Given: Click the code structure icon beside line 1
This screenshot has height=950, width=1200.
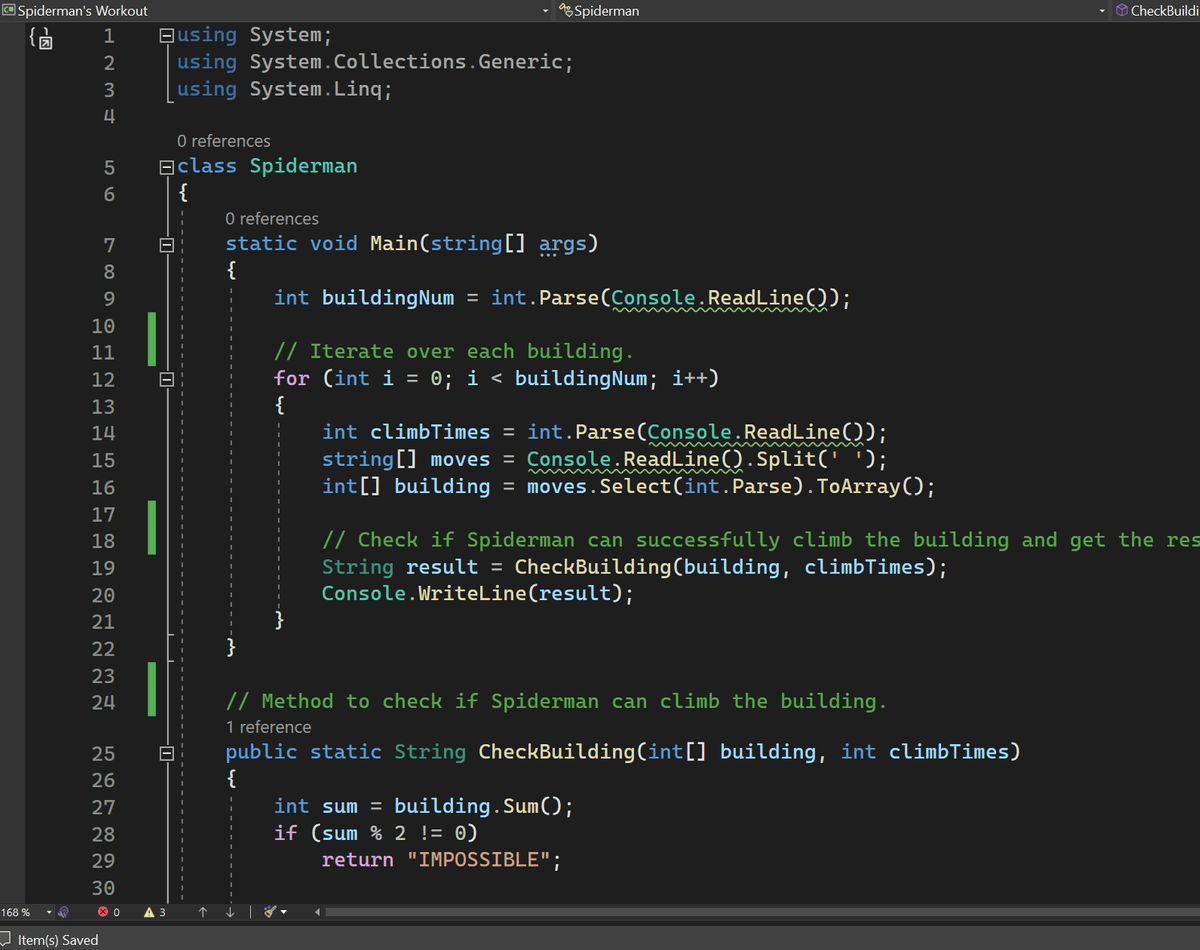Looking at the screenshot, I should [x=41, y=39].
